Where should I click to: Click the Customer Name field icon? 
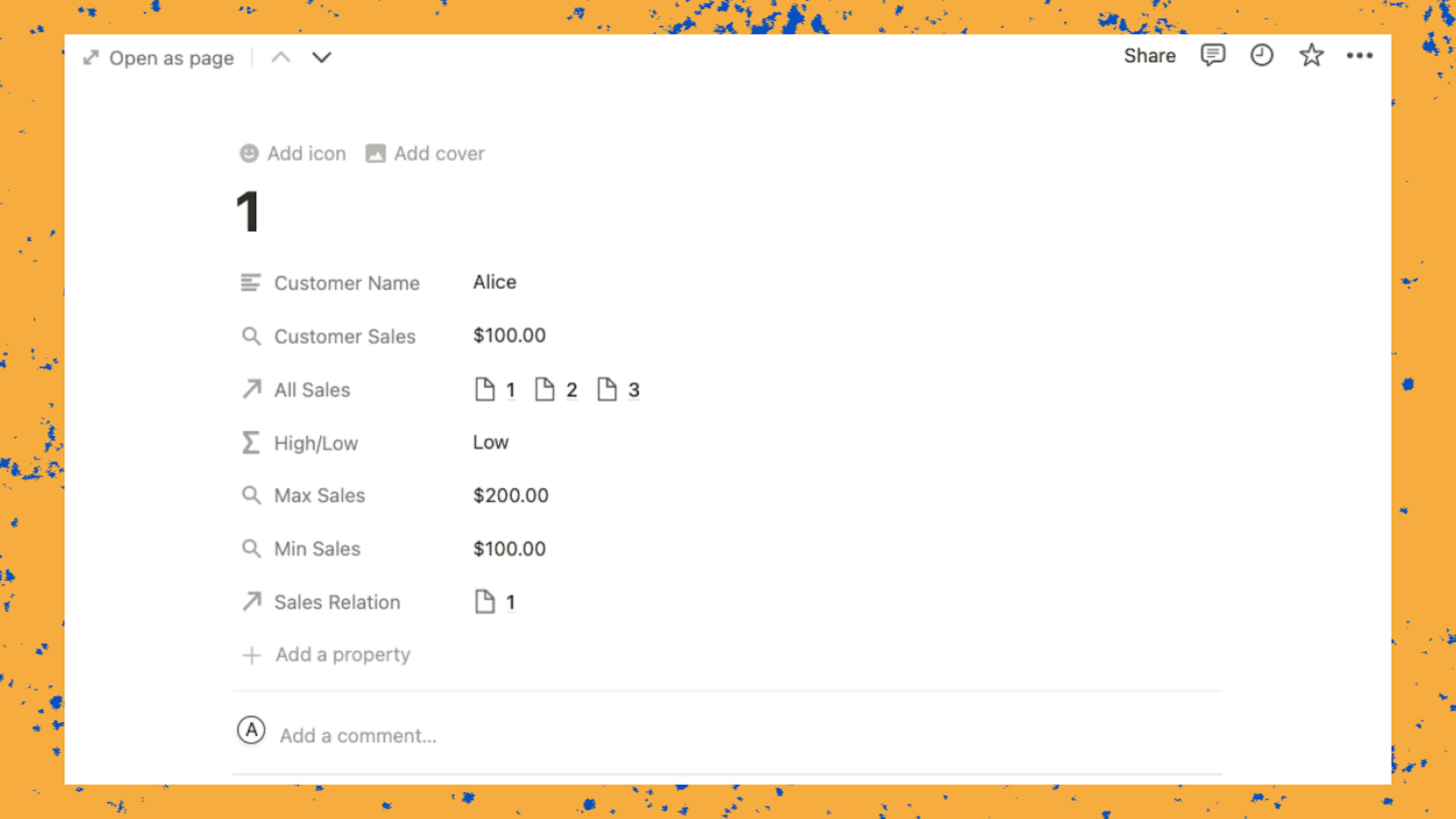pos(251,283)
